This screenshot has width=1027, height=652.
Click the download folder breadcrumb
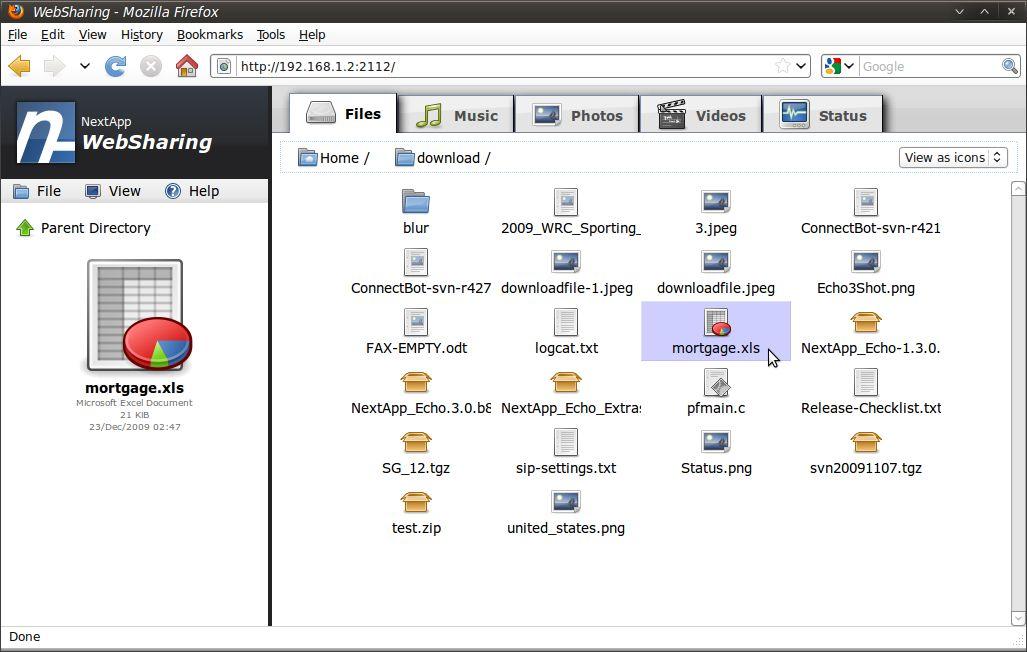(438, 157)
